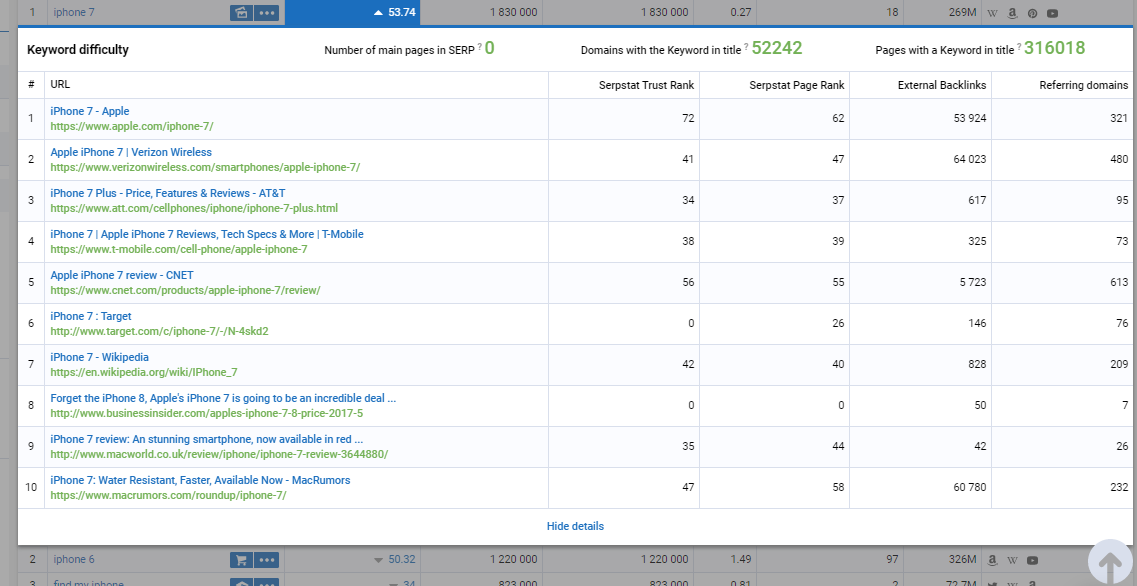Click the 52242 domains count
The width and height of the screenshot is (1137, 586).
coord(777,48)
